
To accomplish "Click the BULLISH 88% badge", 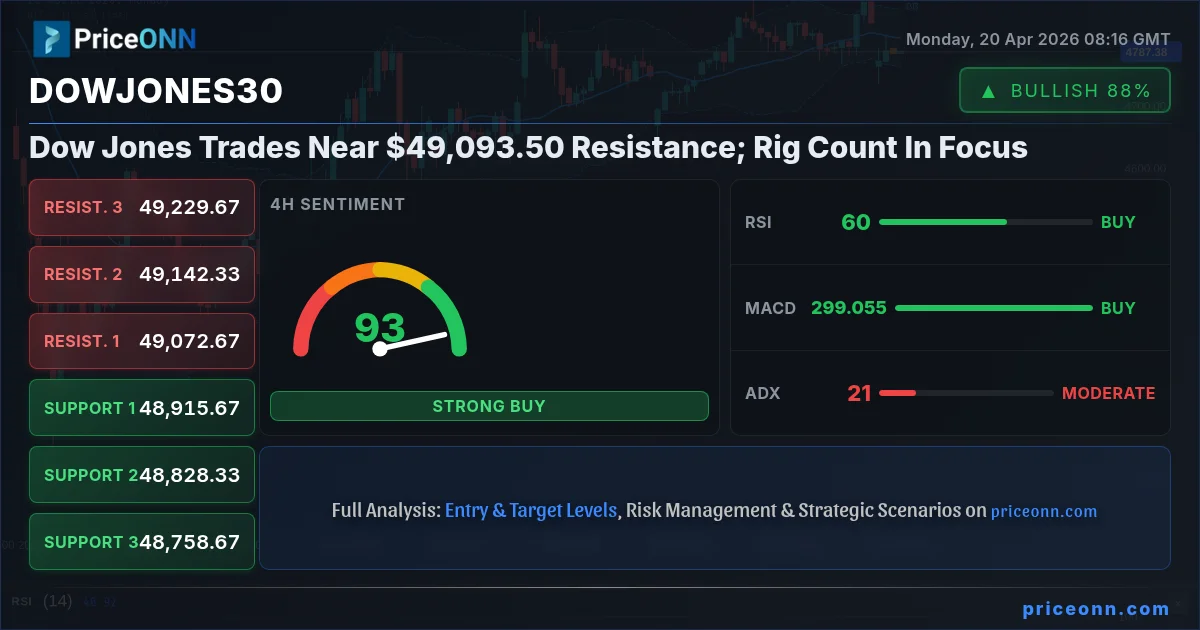I will tap(1064, 90).
